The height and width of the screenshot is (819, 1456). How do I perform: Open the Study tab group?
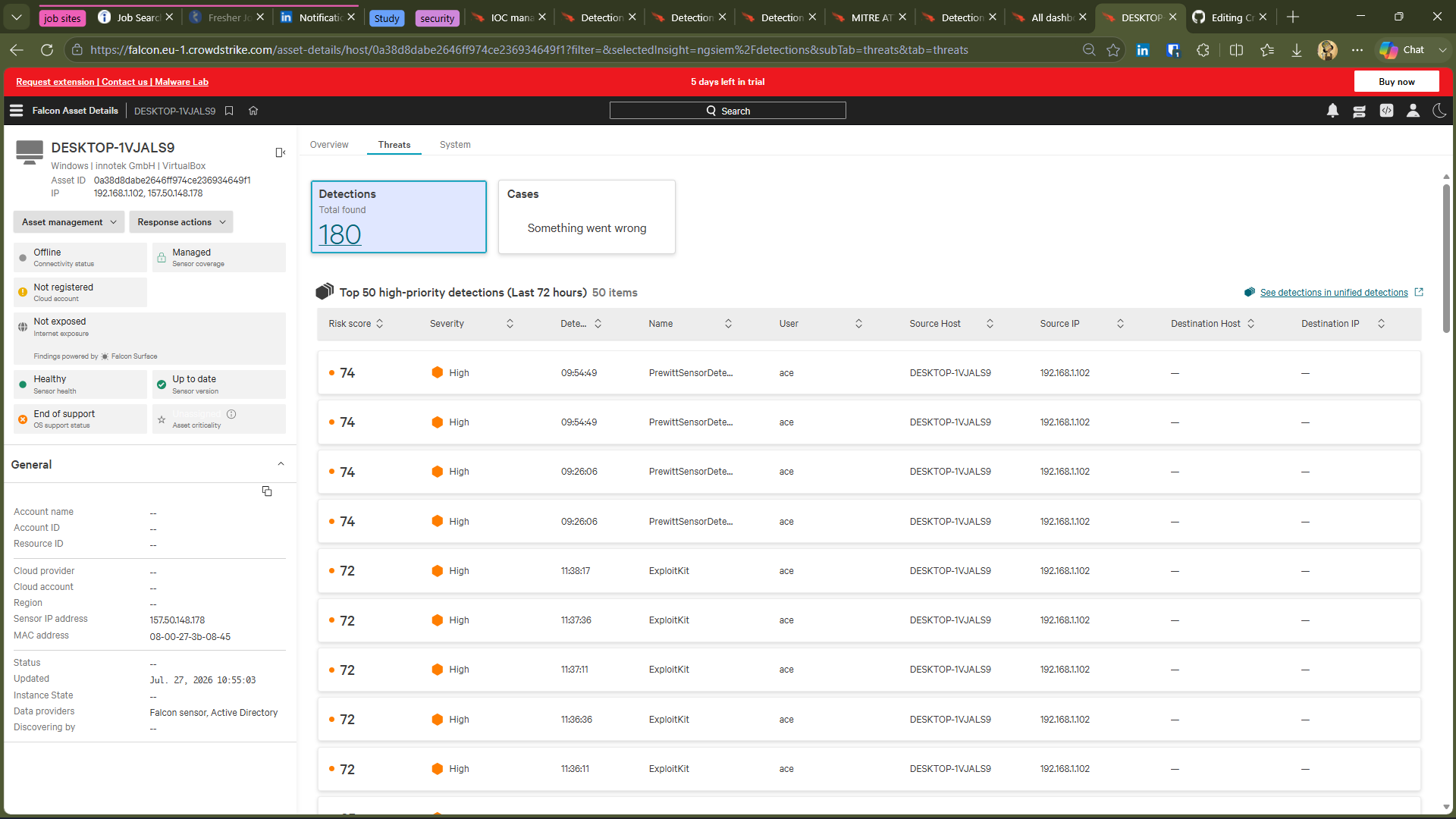387,18
